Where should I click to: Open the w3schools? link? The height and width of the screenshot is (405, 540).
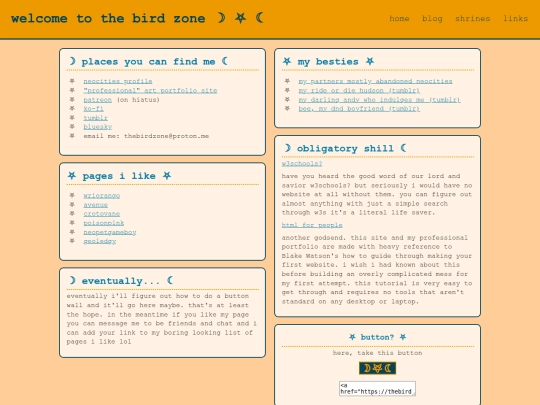[x=302, y=164]
